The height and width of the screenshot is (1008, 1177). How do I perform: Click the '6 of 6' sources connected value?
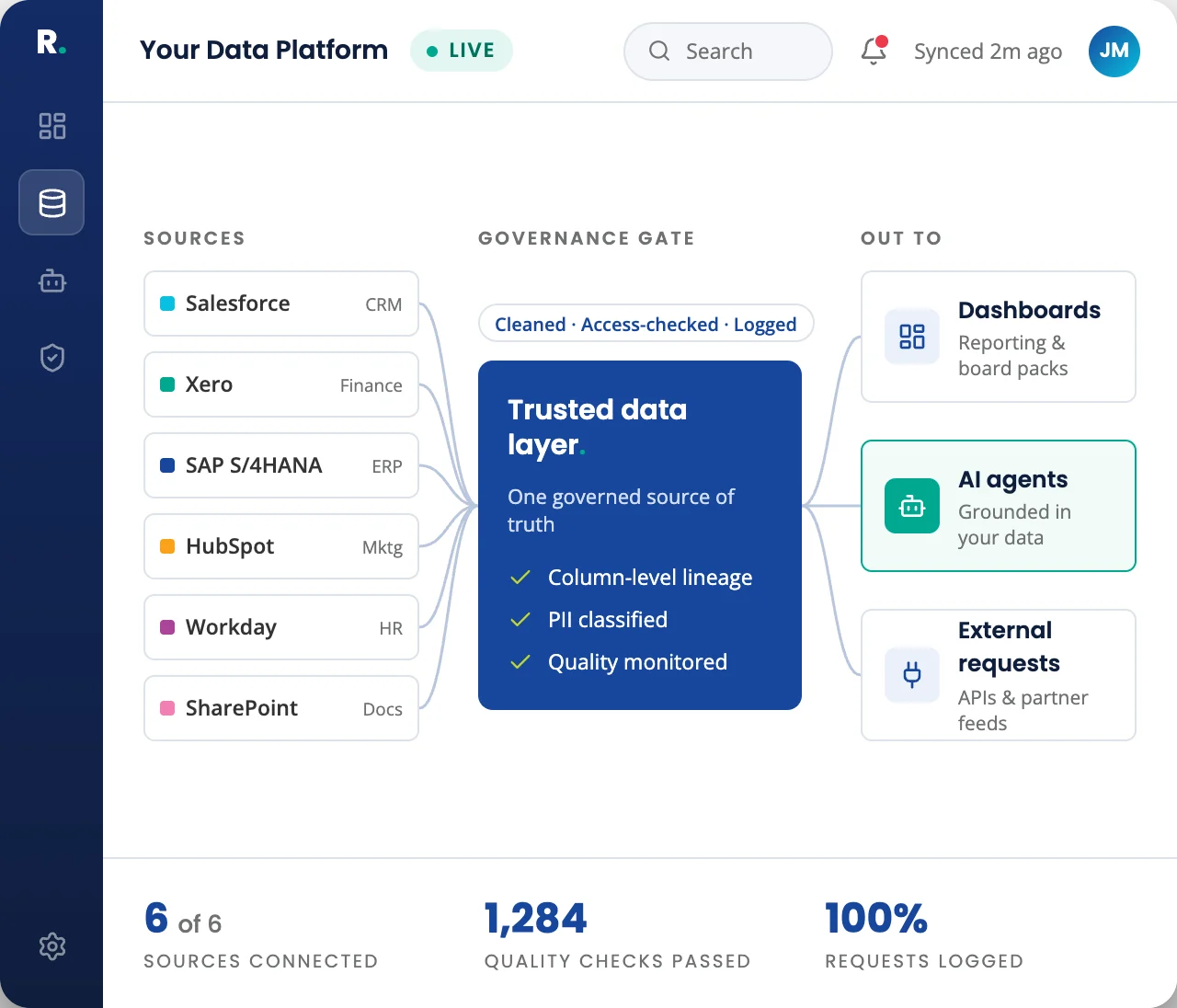coord(183,919)
